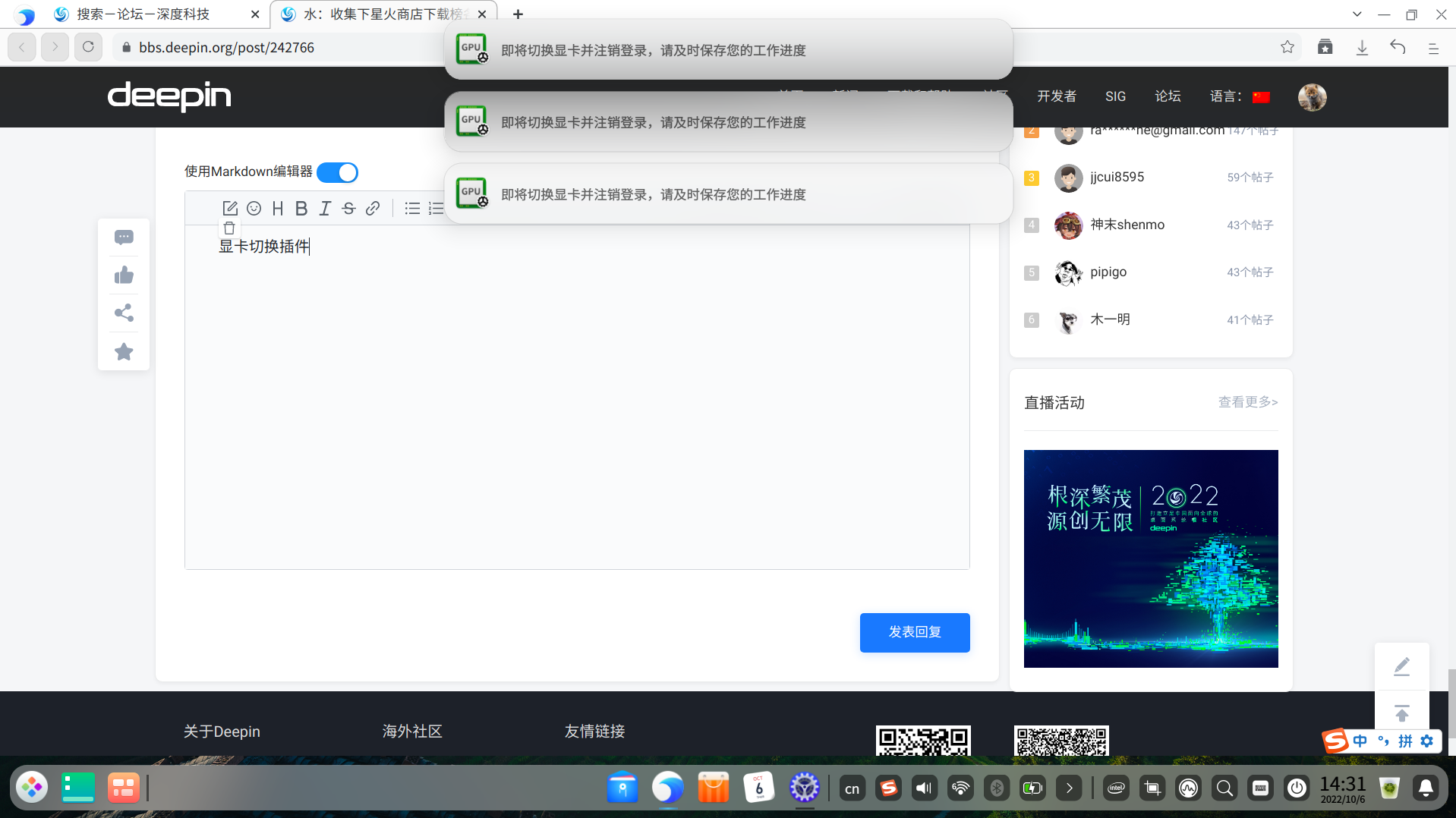Select the comments icon in the floating sidebar
This screenshot has width=1456, height=818.
(124, 237)
